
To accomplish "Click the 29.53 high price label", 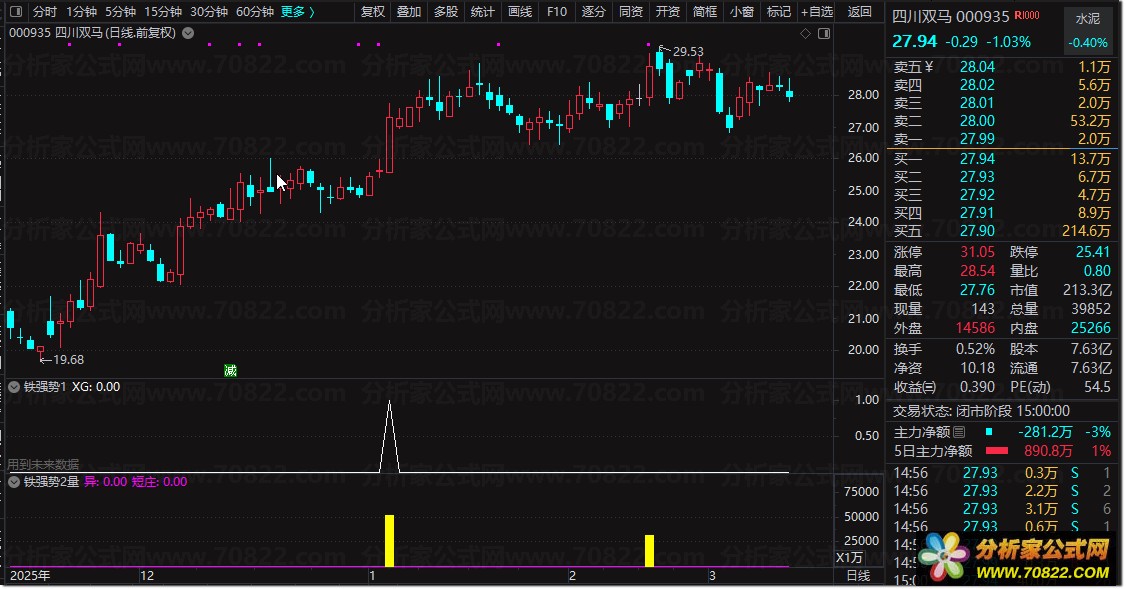I will 688,52.
